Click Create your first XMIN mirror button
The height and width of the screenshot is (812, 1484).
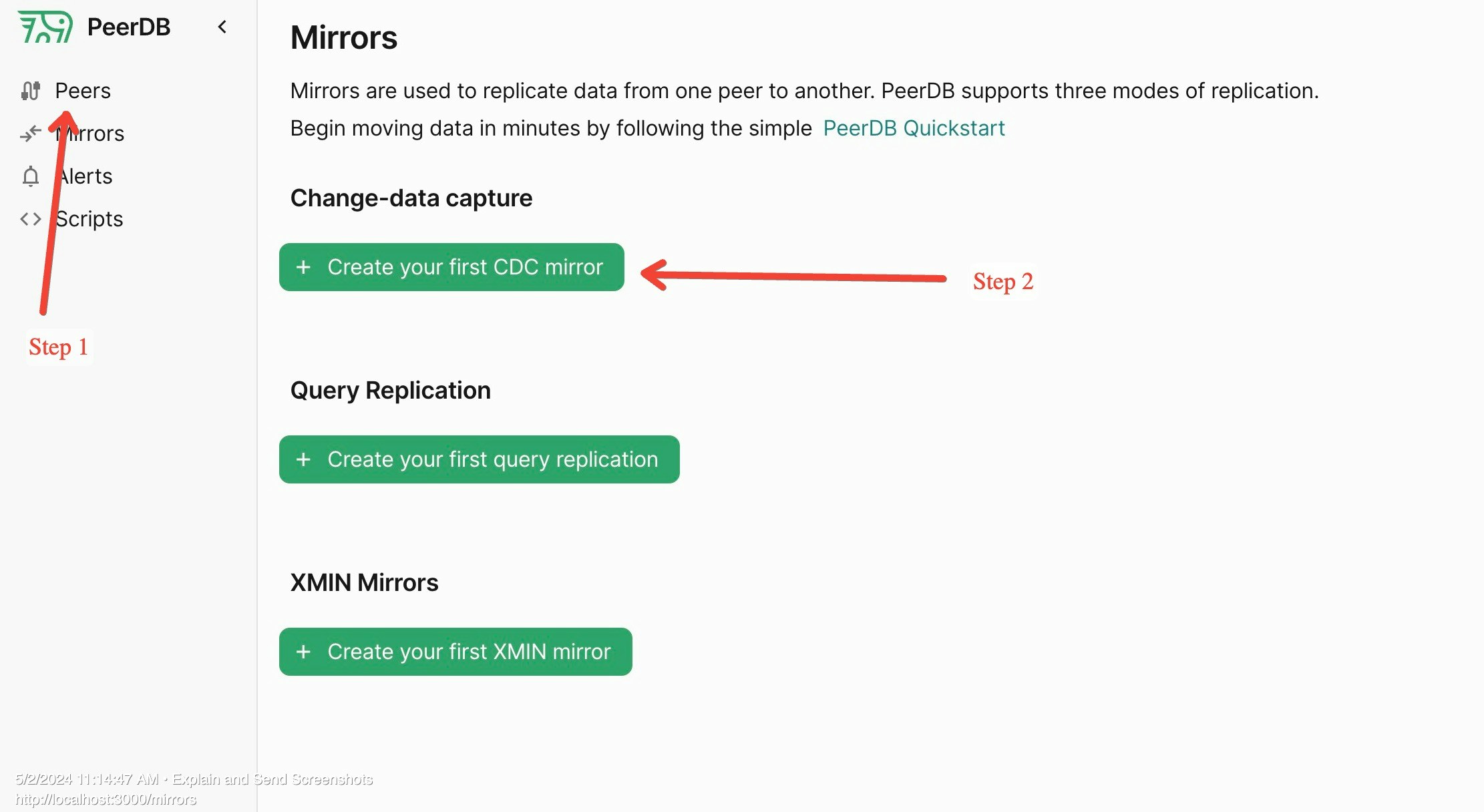click(455, 652)
